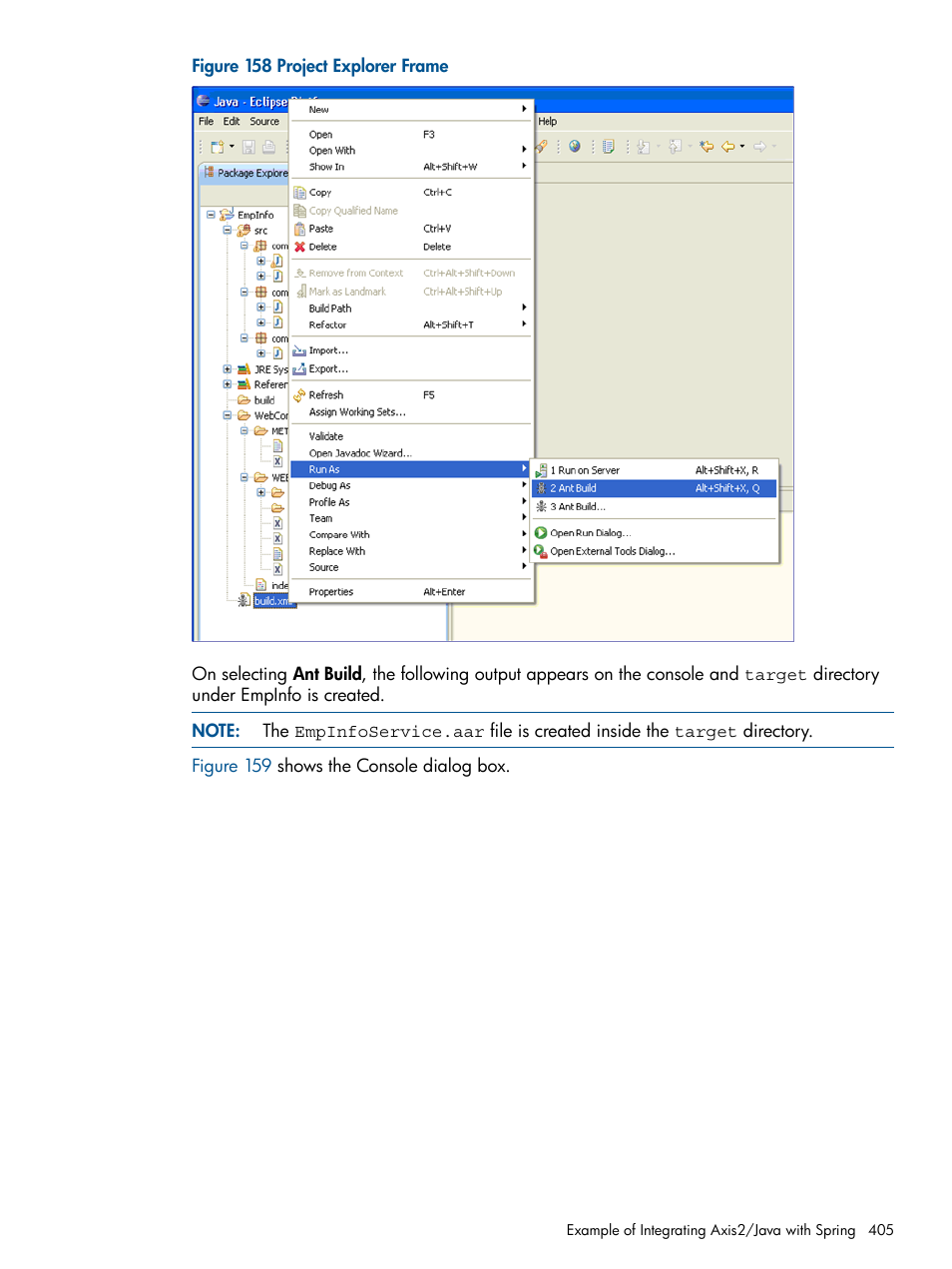Click the red Delete X icon

point(299,247)
